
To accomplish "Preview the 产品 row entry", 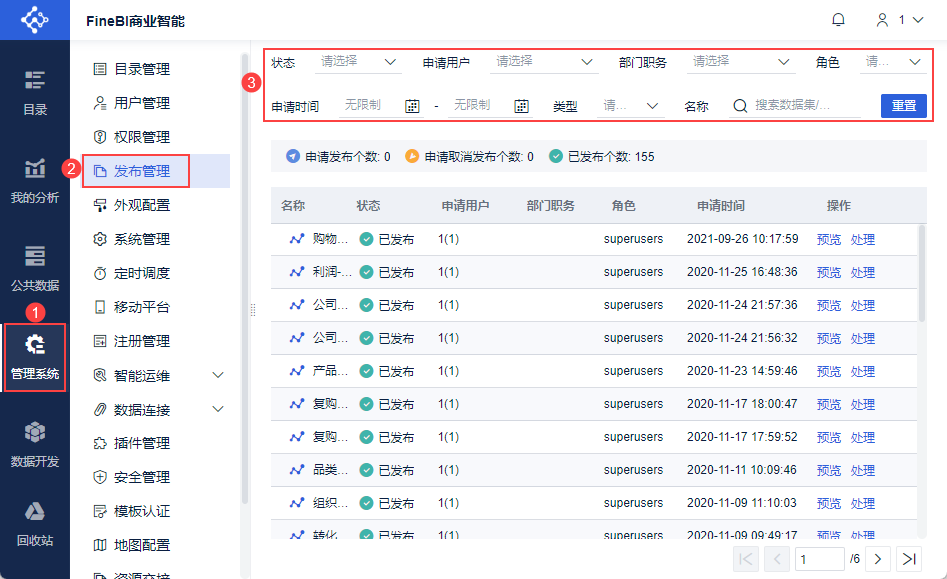I will click(x=829, y=372).
